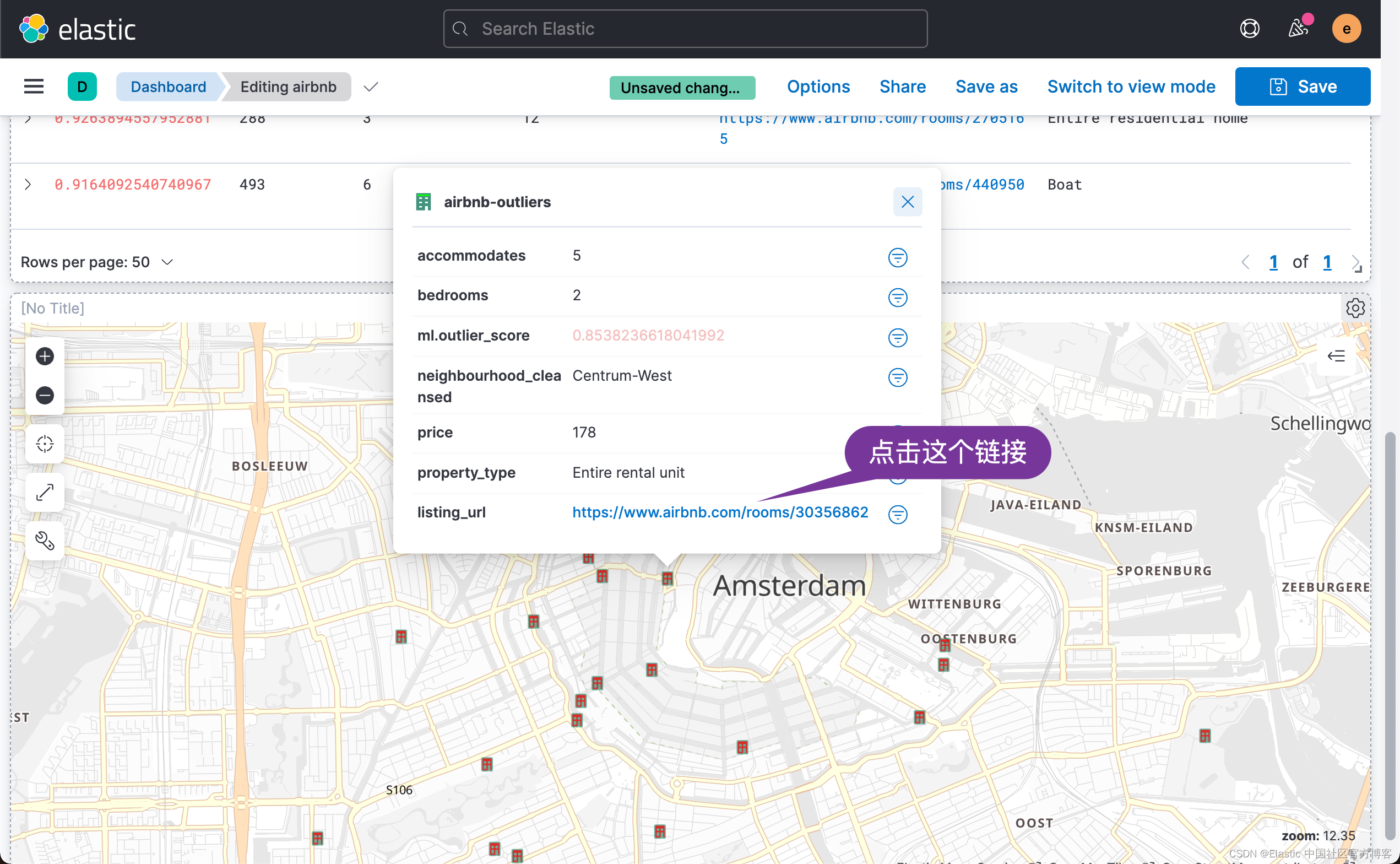Filter by ml.outlier_score value

click(898, 338)
